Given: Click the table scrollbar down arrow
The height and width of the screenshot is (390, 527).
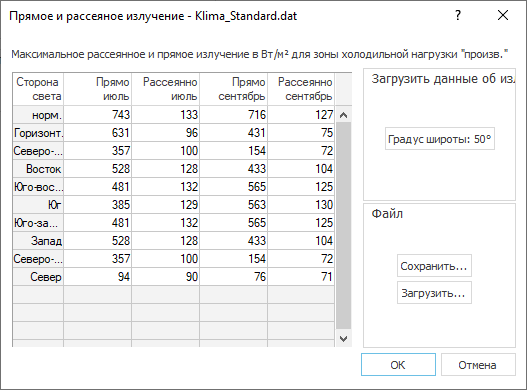Looking at the screenshot, I should click(x=343, y=339).
